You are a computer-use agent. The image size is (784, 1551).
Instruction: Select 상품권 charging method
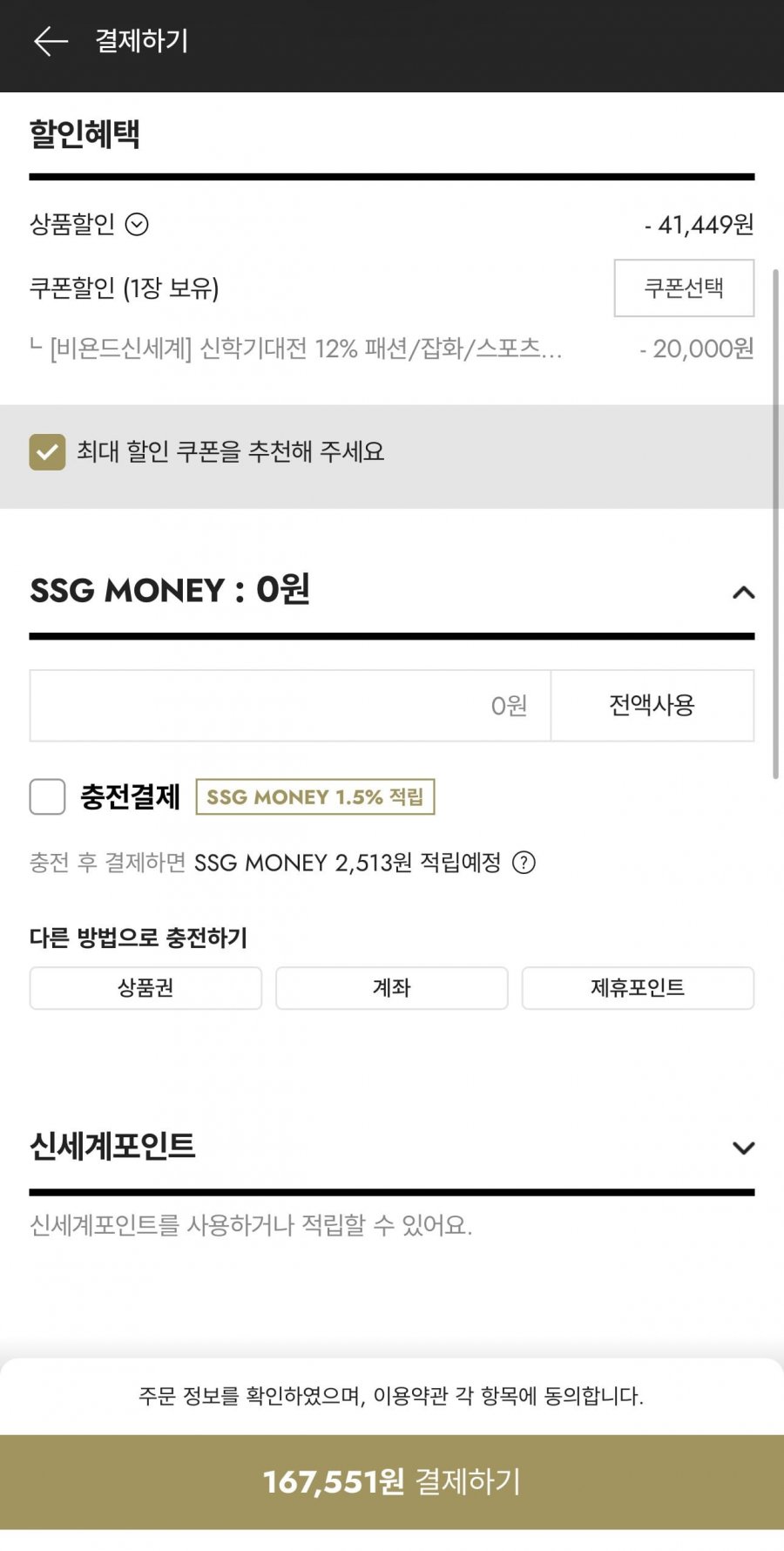click(145, 988)
